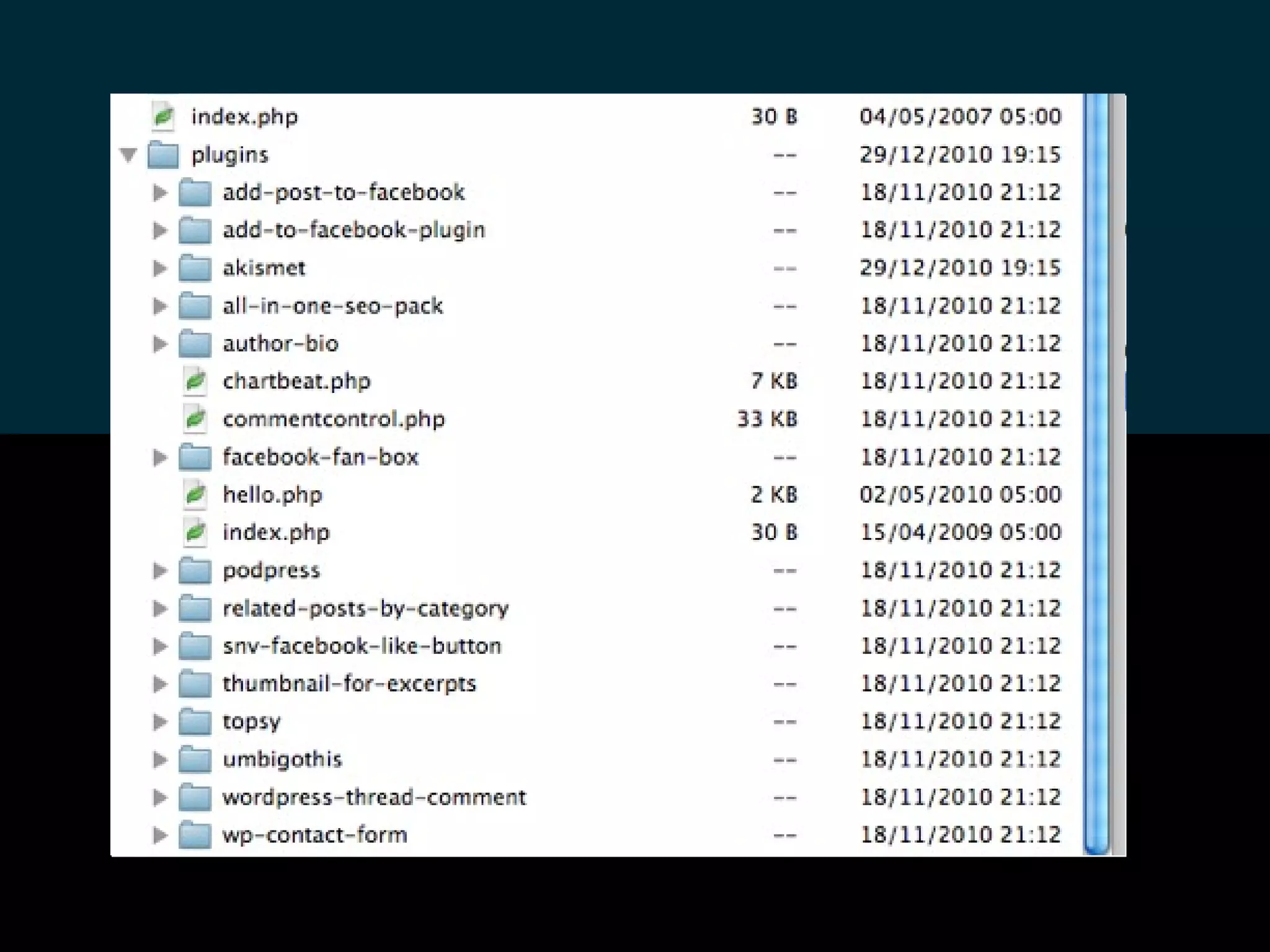This screenshot has width=1270, height=952.
Task: Click the top index.php file icon
Action: tap(163, 117)
